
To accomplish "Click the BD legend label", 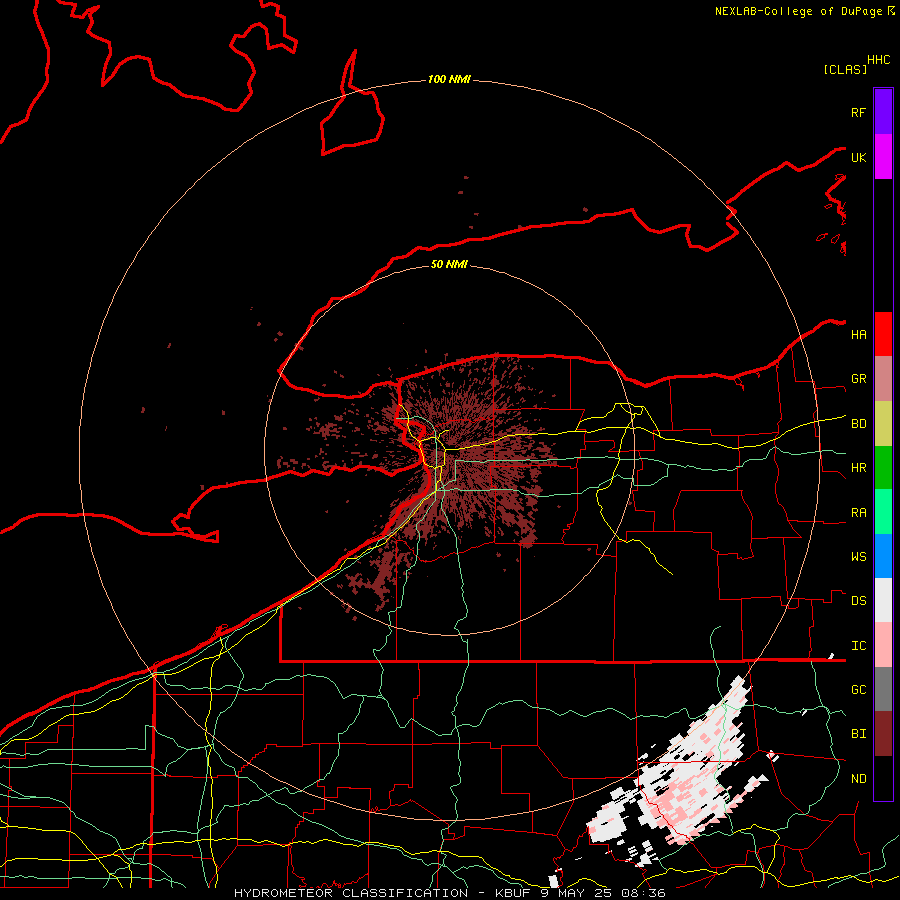I will tap(859, 424).
